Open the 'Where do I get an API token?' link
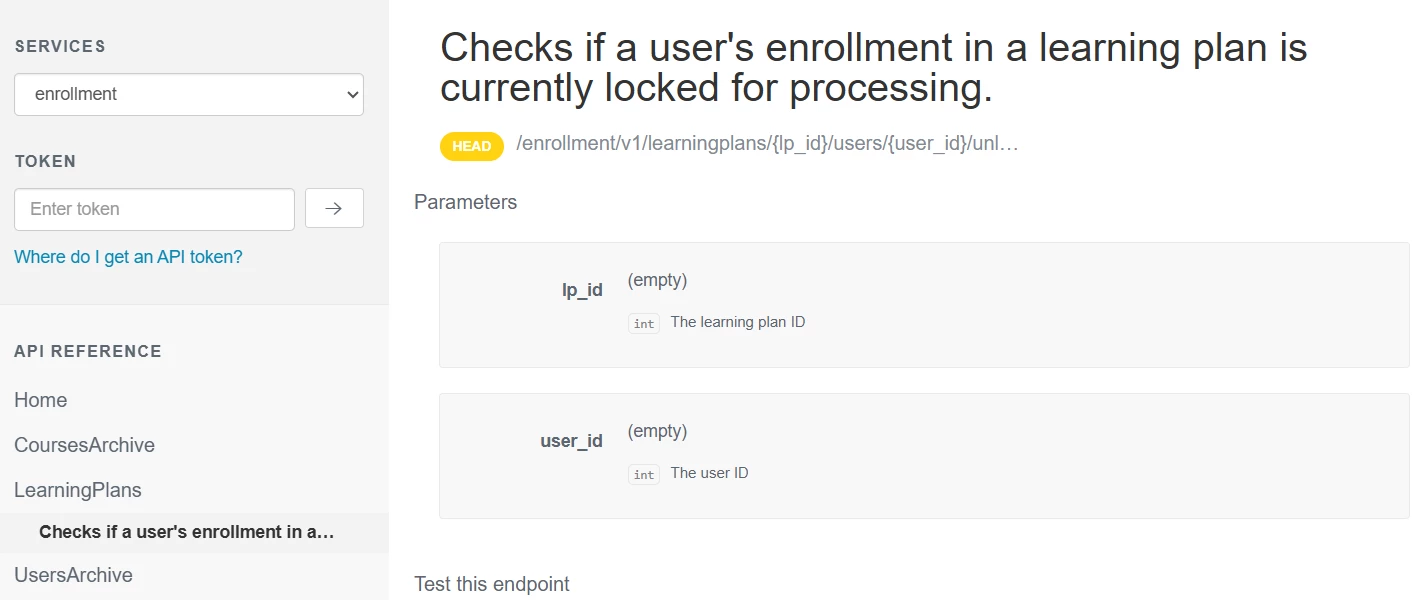This screenshot has height=600, width=1422. coord(128,257)
